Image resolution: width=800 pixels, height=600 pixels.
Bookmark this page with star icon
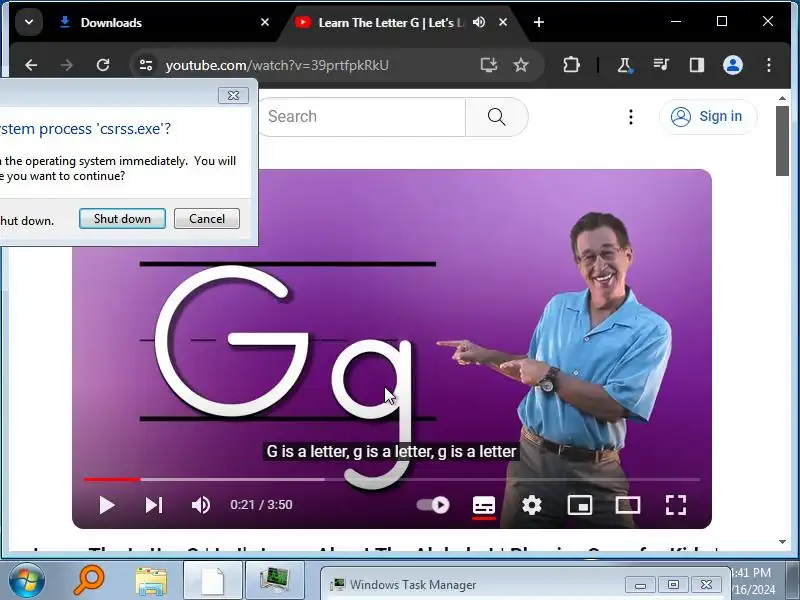pos(521,65)
